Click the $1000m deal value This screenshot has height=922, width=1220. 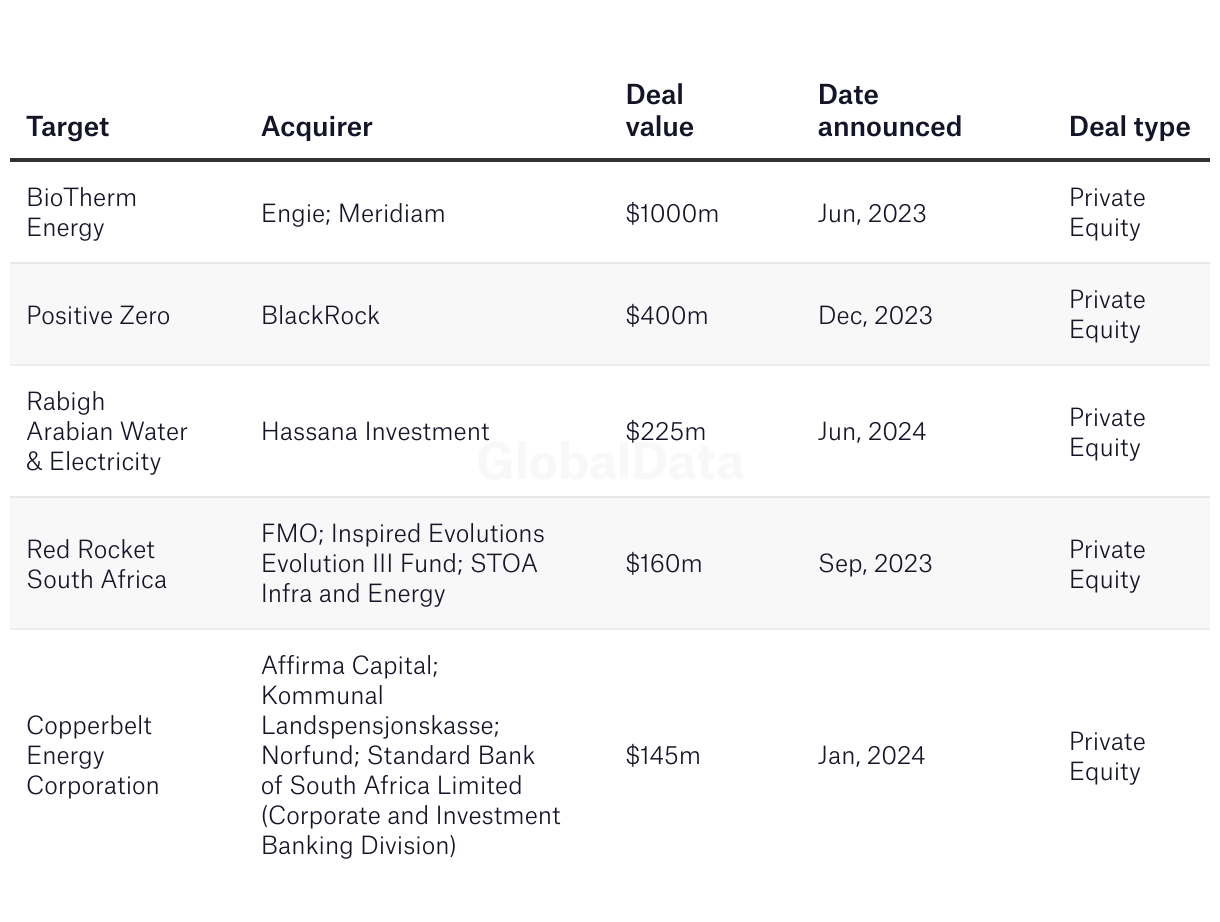coord(672,213)
